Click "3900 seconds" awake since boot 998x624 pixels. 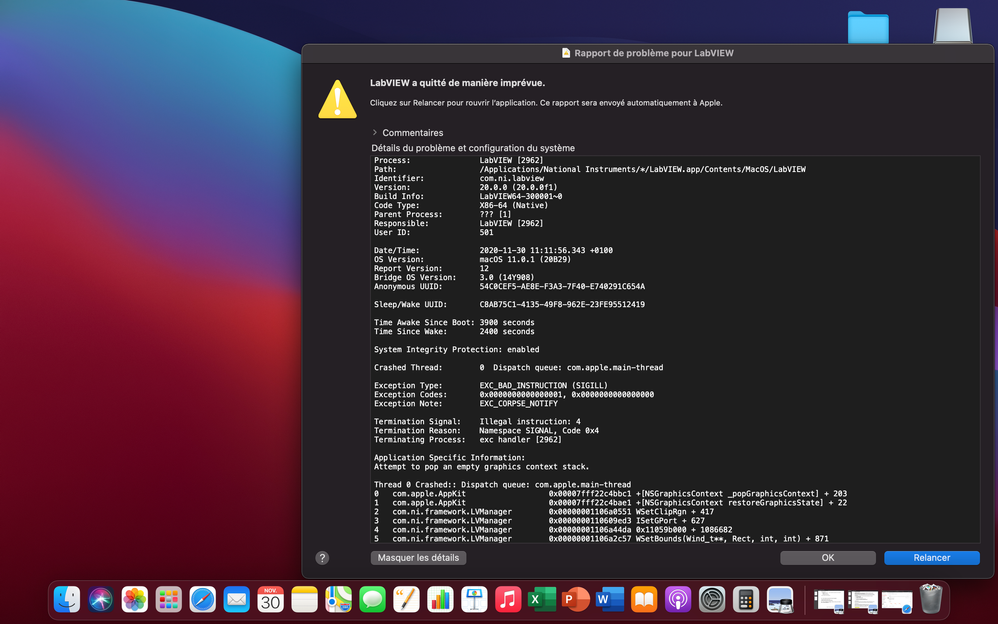(x=507, y=322)
